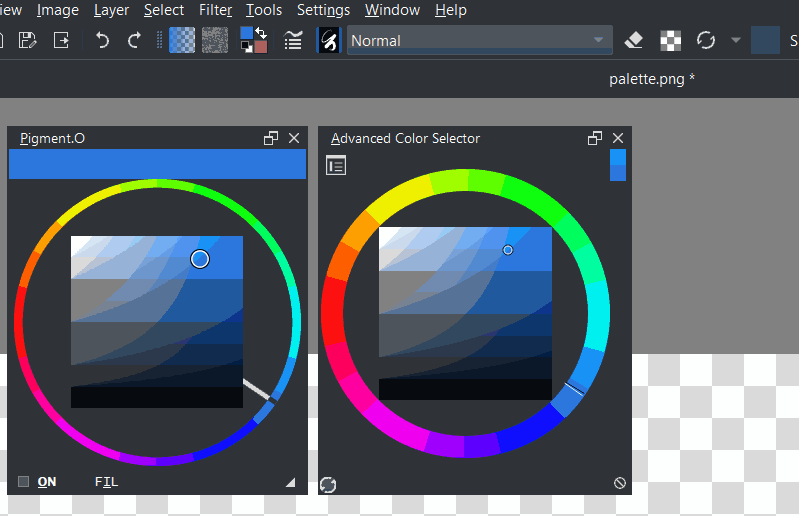Toggle eraser mode

[633, 40]
